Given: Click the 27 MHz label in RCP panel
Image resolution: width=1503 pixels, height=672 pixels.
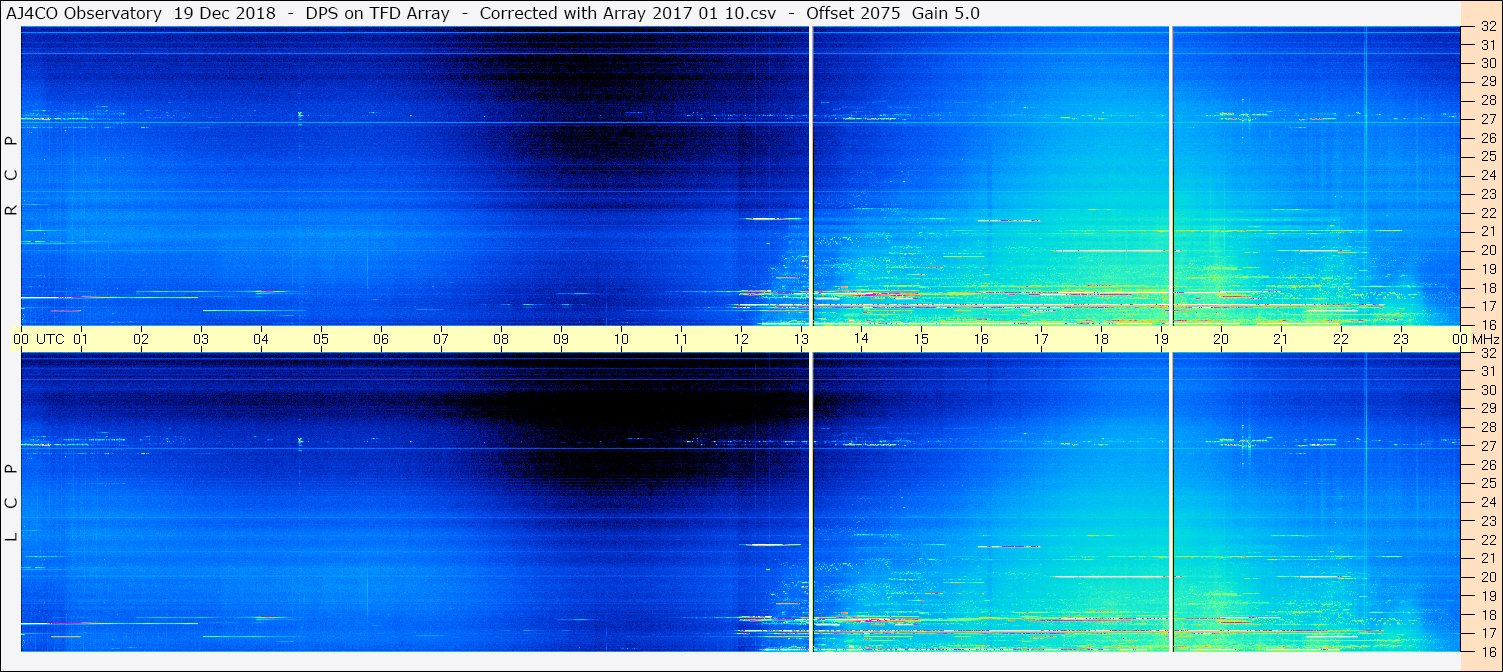Looking at the screenshot, I should click(x=1488, y=119).
